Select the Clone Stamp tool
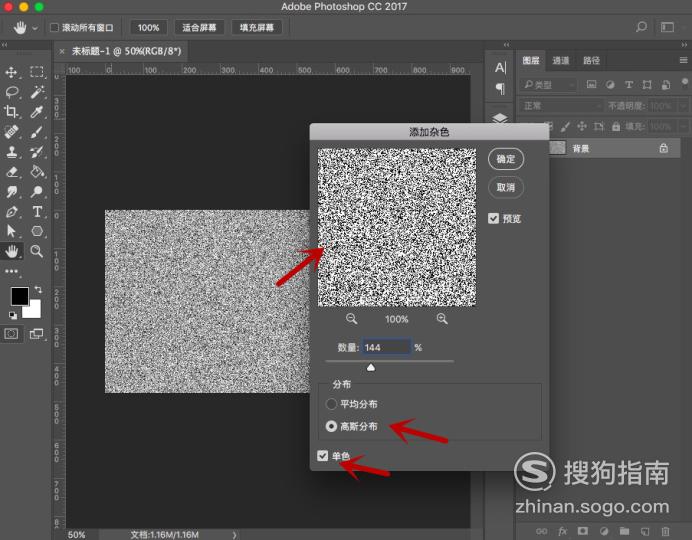The width and height of the screenshot is (692, 540). click(11, 152)
